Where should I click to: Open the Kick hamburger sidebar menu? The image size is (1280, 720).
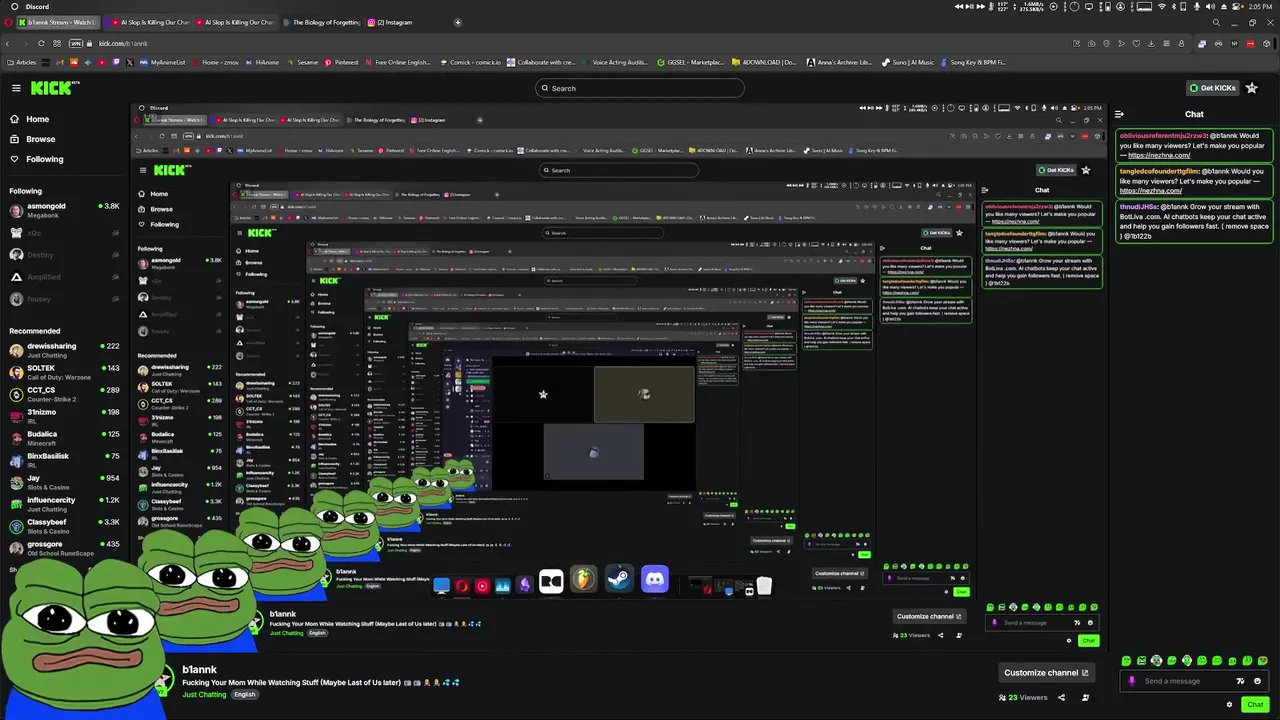click(16, 88)
